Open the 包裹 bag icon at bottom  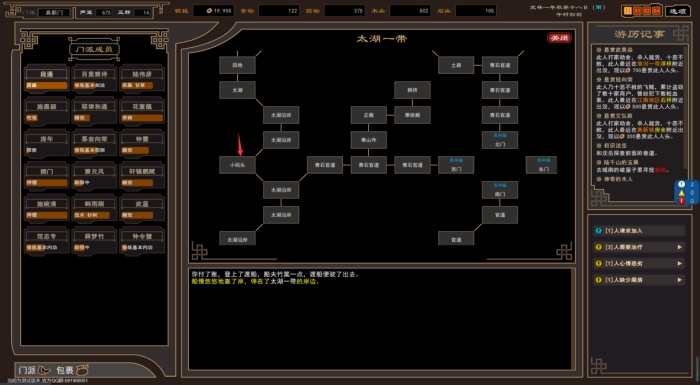(x=72, y=370)
